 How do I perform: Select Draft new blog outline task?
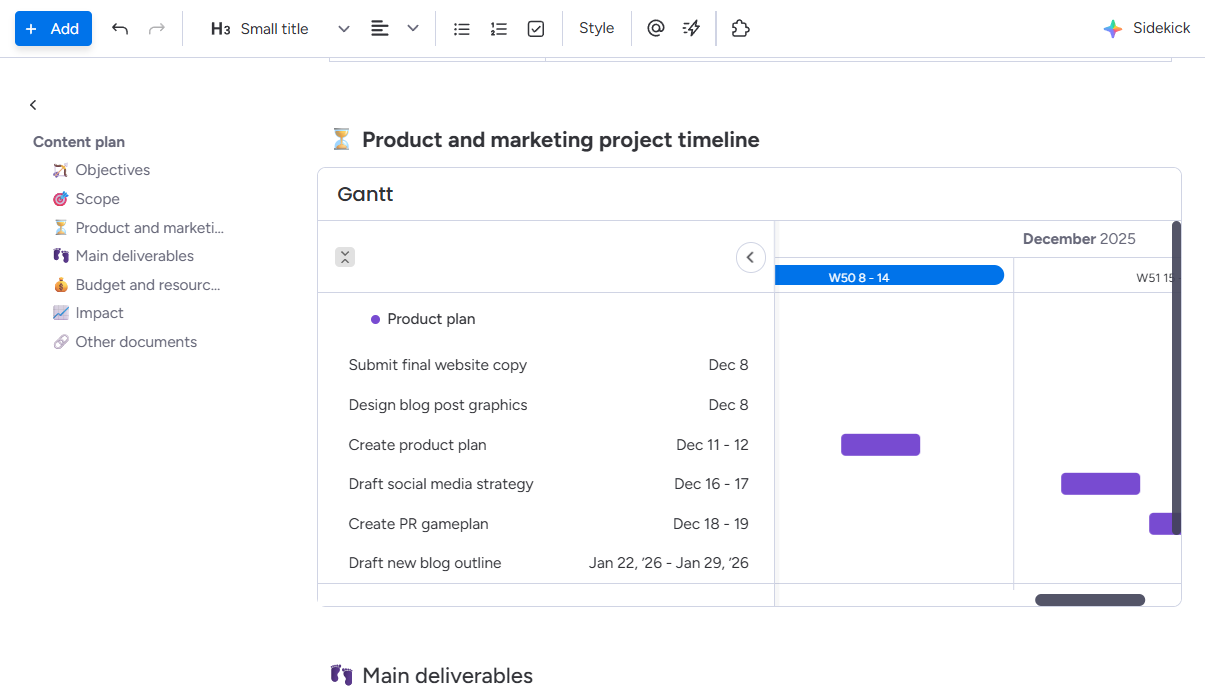click(425, 563)
